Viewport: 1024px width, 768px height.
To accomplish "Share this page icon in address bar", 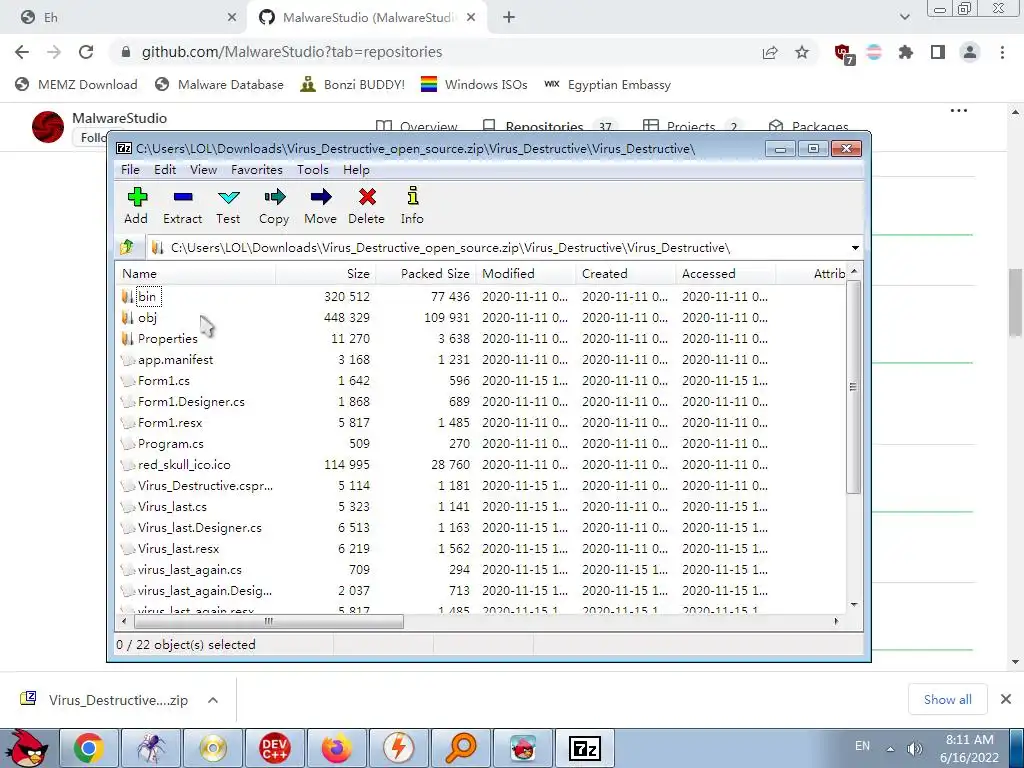I will pyautogui.click(x=770, y=52).
